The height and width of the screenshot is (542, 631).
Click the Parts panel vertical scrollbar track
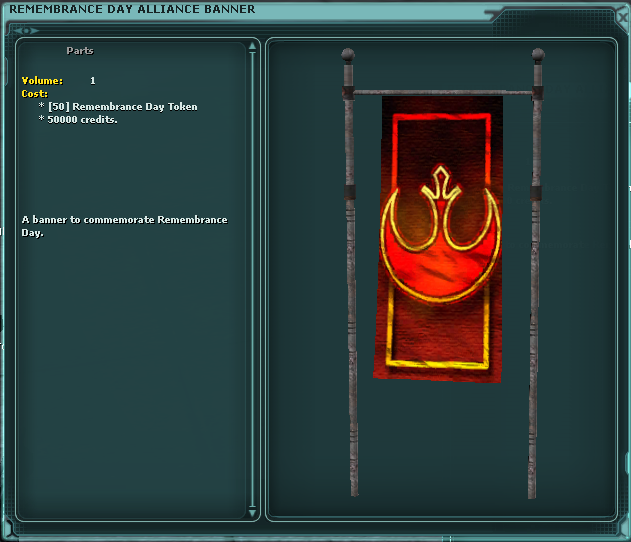point(253,280)
